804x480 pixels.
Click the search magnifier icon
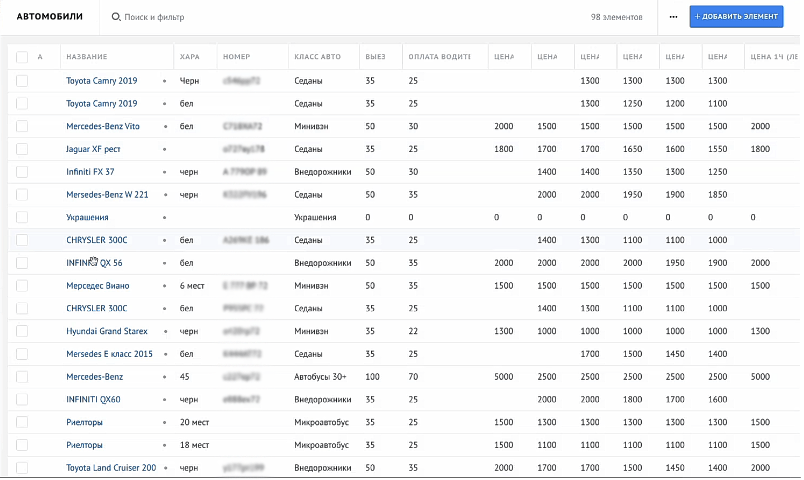pyautogui.click(x=116, y=17)
